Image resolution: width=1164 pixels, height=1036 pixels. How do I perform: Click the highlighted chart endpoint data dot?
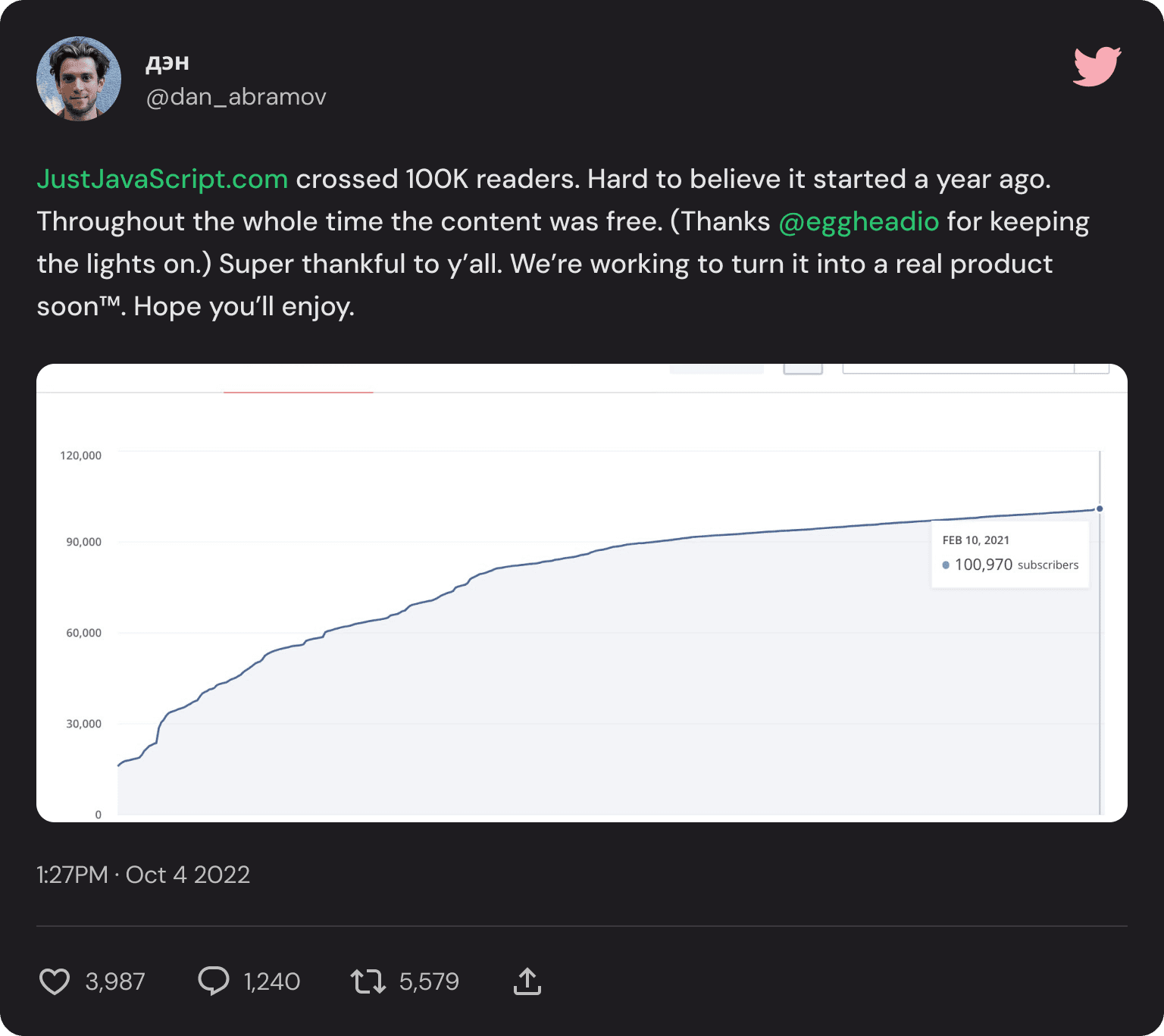(x=1100, y=509)
